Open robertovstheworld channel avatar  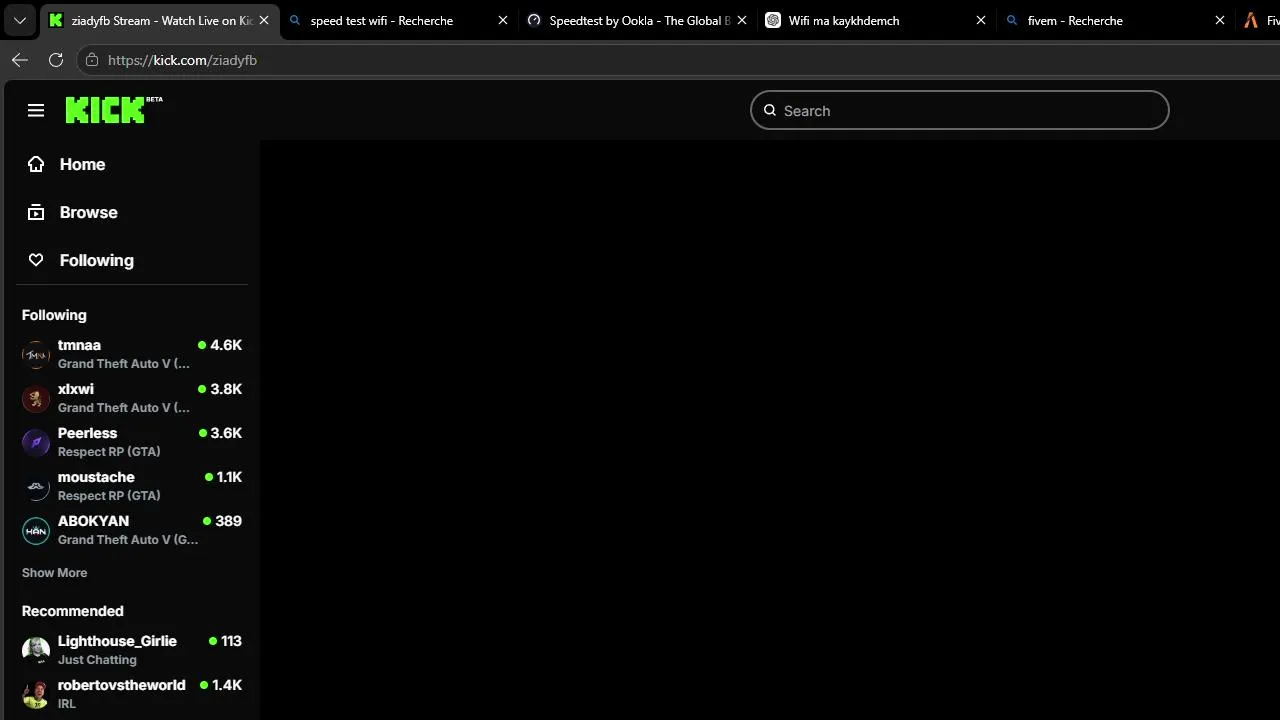(36, 694)
